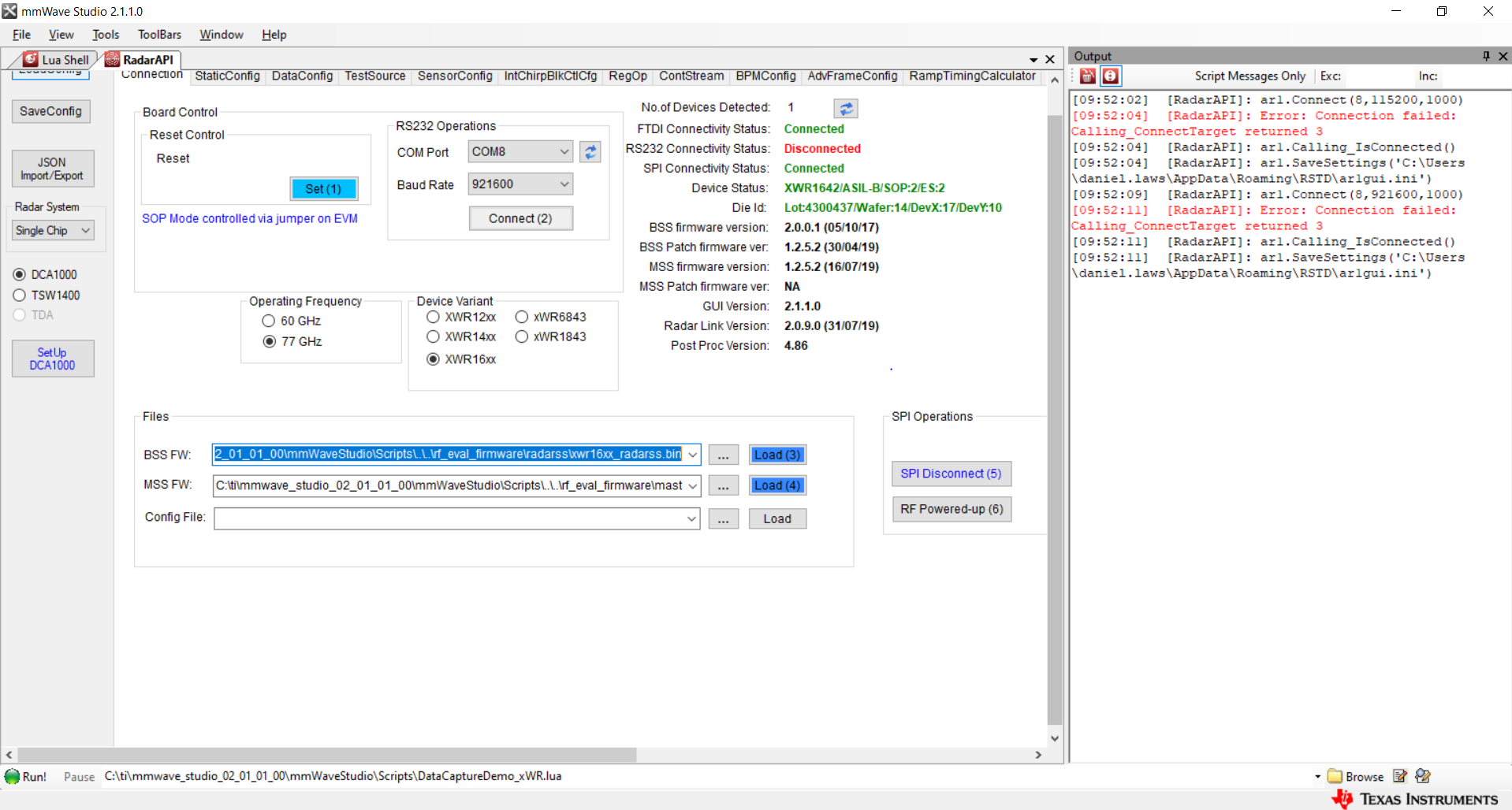
Task: Click the SaveConfig button
Action: [x=51, y=111]
